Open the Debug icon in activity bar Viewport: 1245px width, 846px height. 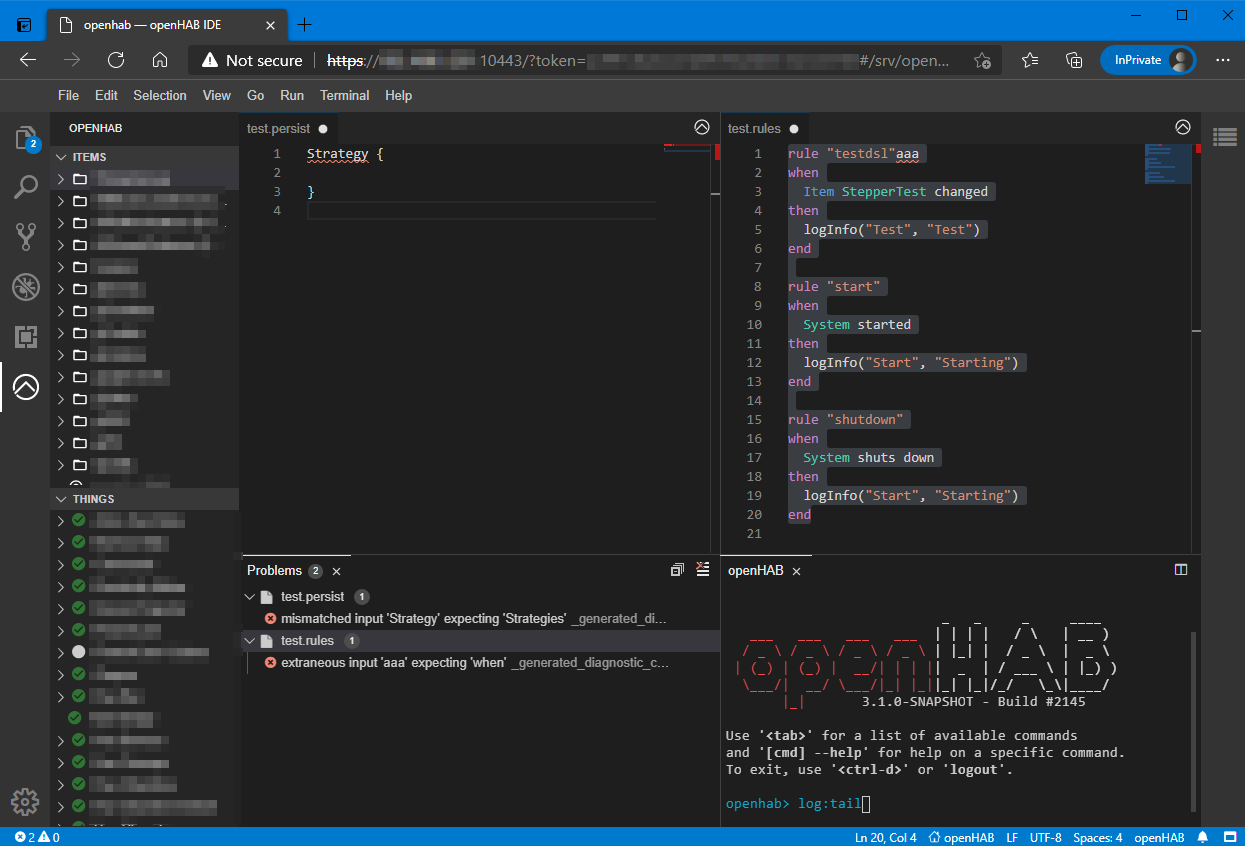25,287
